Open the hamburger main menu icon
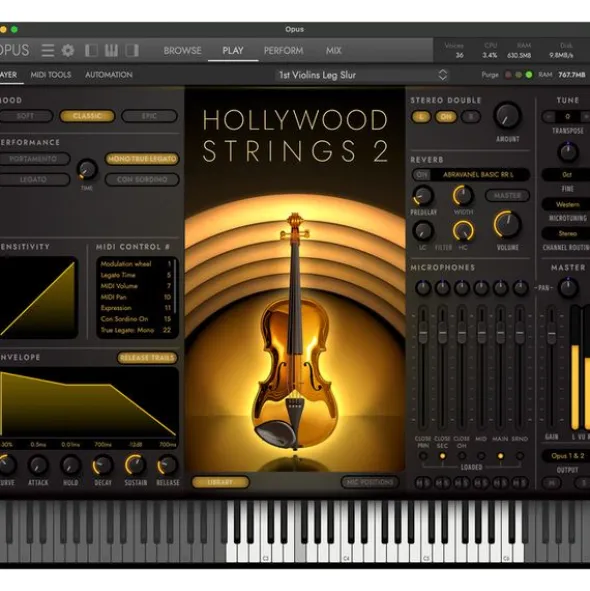590x591 pixels. (48, 50)
